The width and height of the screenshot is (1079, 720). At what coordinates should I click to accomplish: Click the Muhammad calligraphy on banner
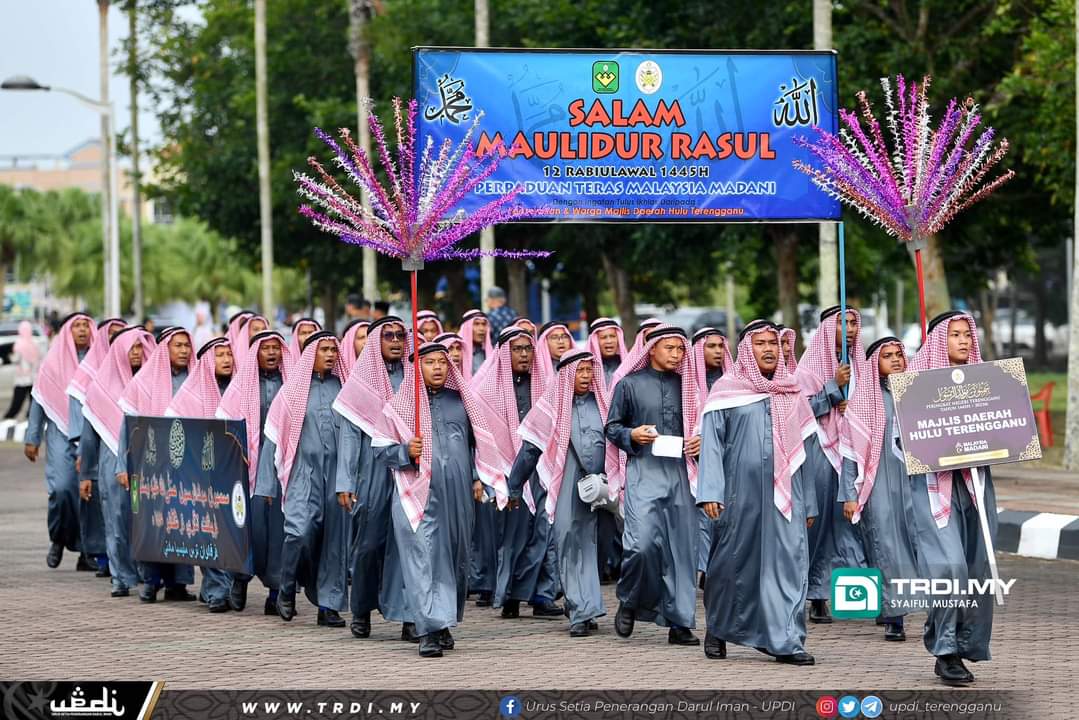(449, 100)
